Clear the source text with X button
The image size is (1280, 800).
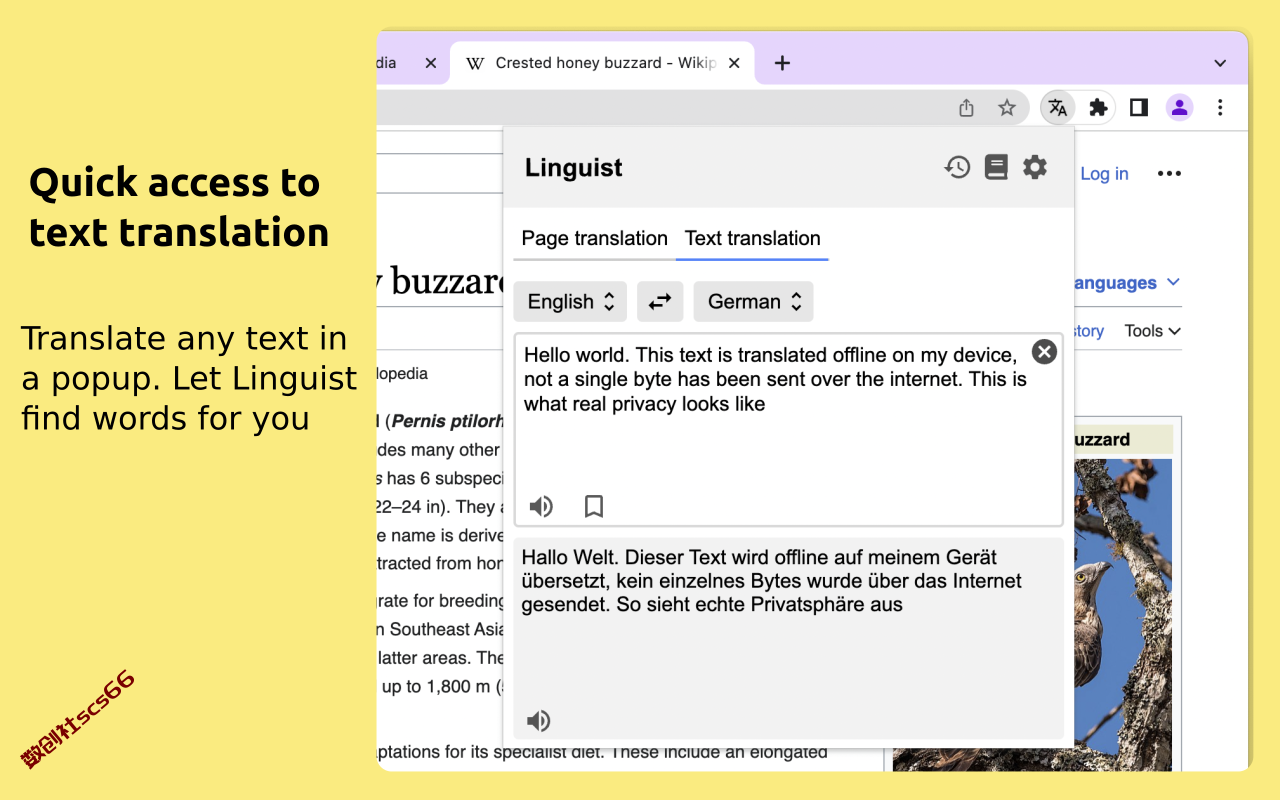point(1044,351)
